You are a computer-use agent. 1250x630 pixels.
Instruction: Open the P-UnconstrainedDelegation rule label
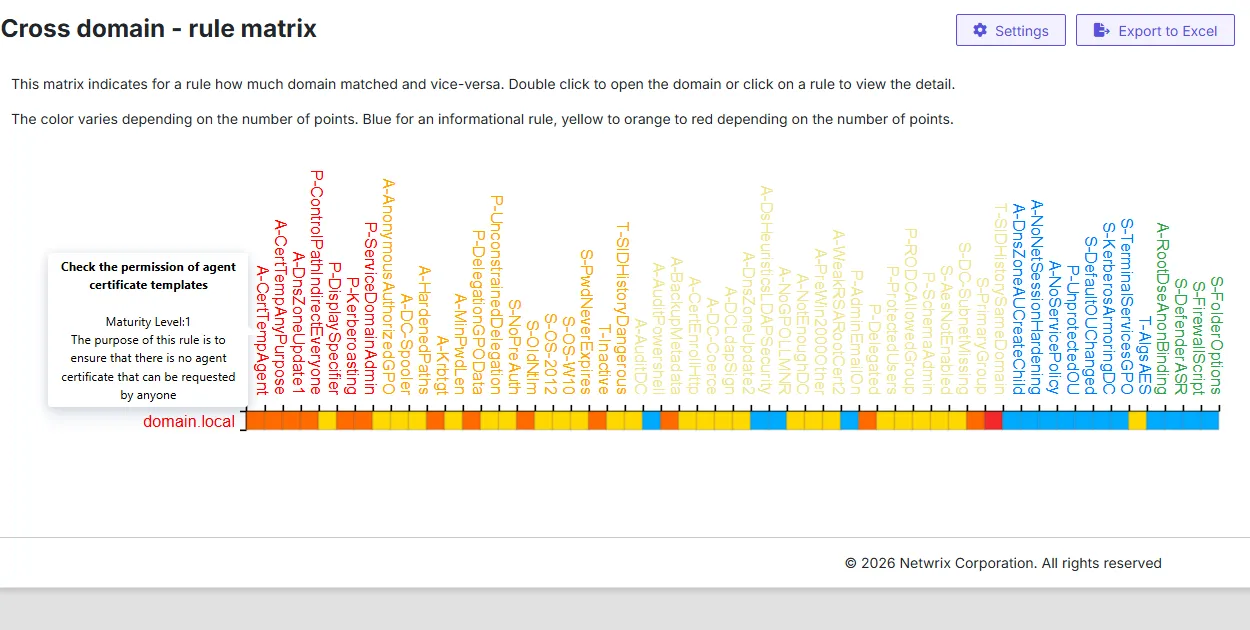click(x=496, y=295)
